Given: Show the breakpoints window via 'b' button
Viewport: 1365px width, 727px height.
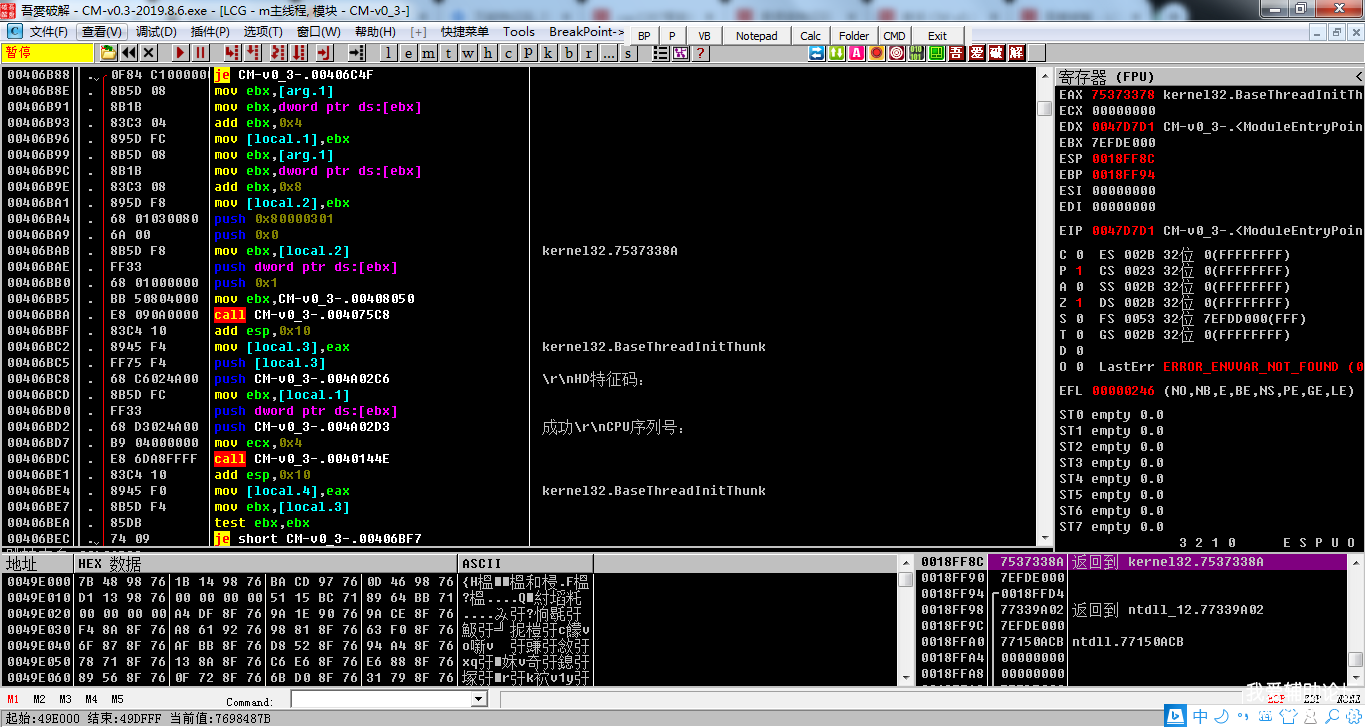Looking at the screenshot, I should pos(568,53).
